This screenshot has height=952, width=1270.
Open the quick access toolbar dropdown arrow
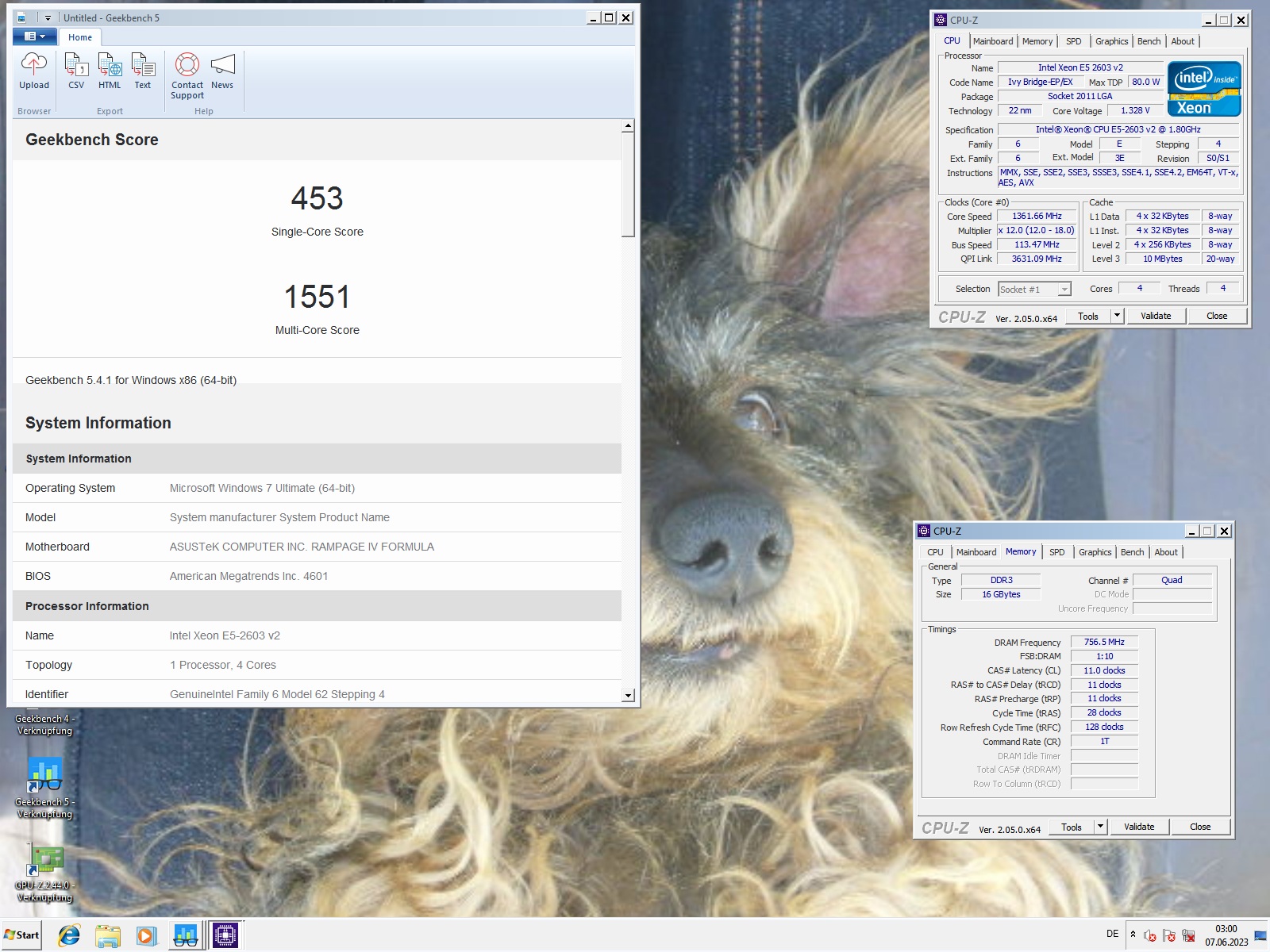[48, 17]
